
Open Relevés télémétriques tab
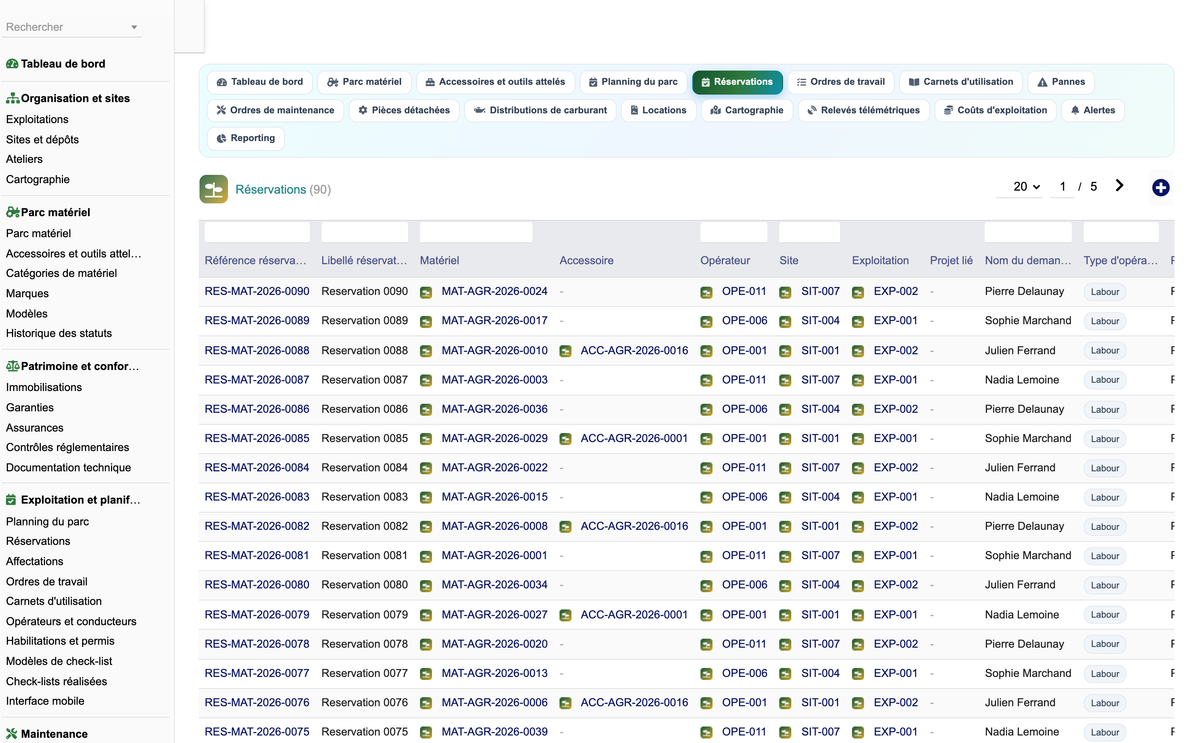tap(863, 110)
